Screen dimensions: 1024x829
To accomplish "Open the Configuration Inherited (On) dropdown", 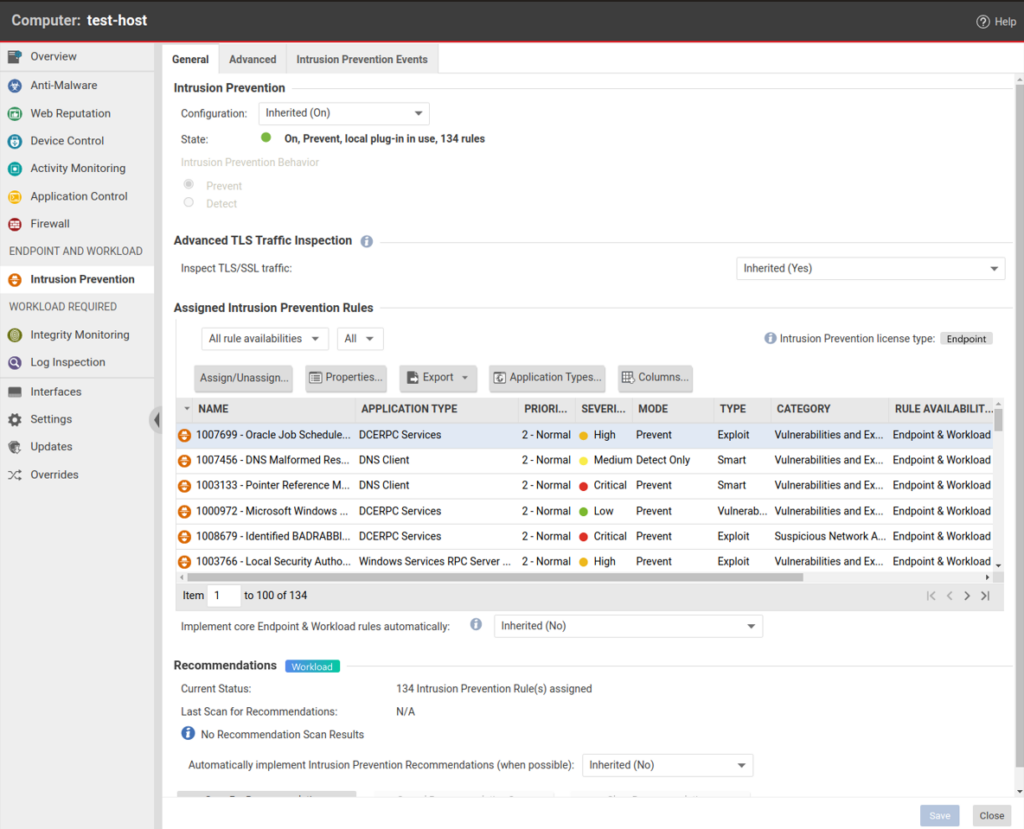I will click(x=344, y=114).
